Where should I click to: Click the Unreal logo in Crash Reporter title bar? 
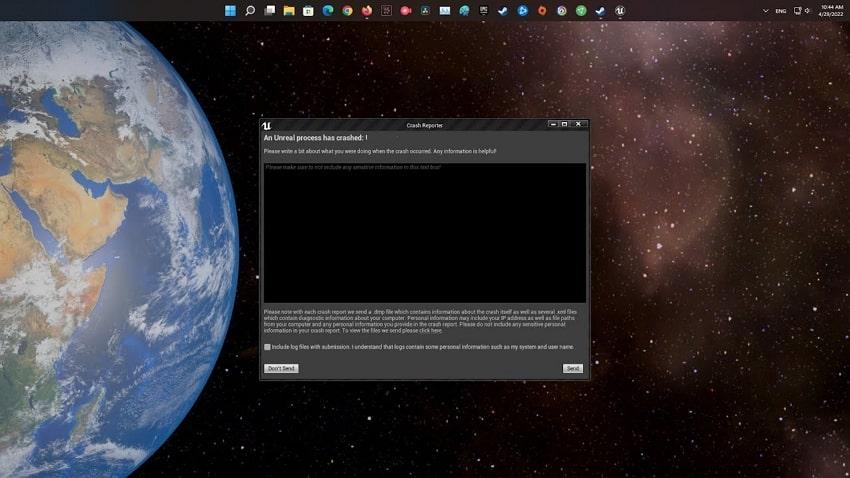[266, 126]
